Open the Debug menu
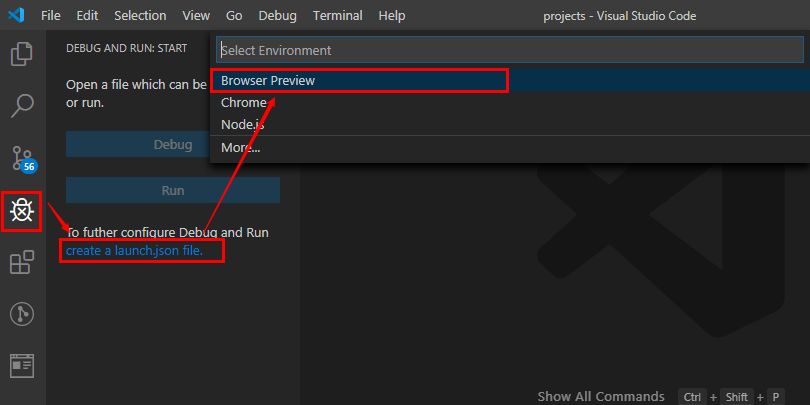 coord(278,16)
